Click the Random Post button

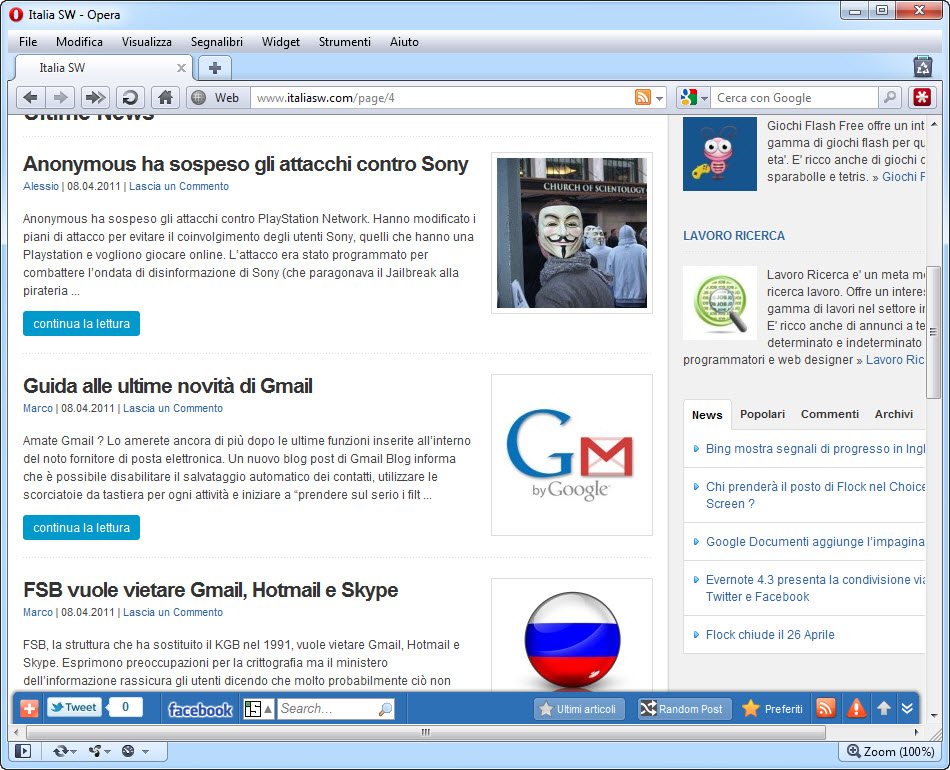685,709
